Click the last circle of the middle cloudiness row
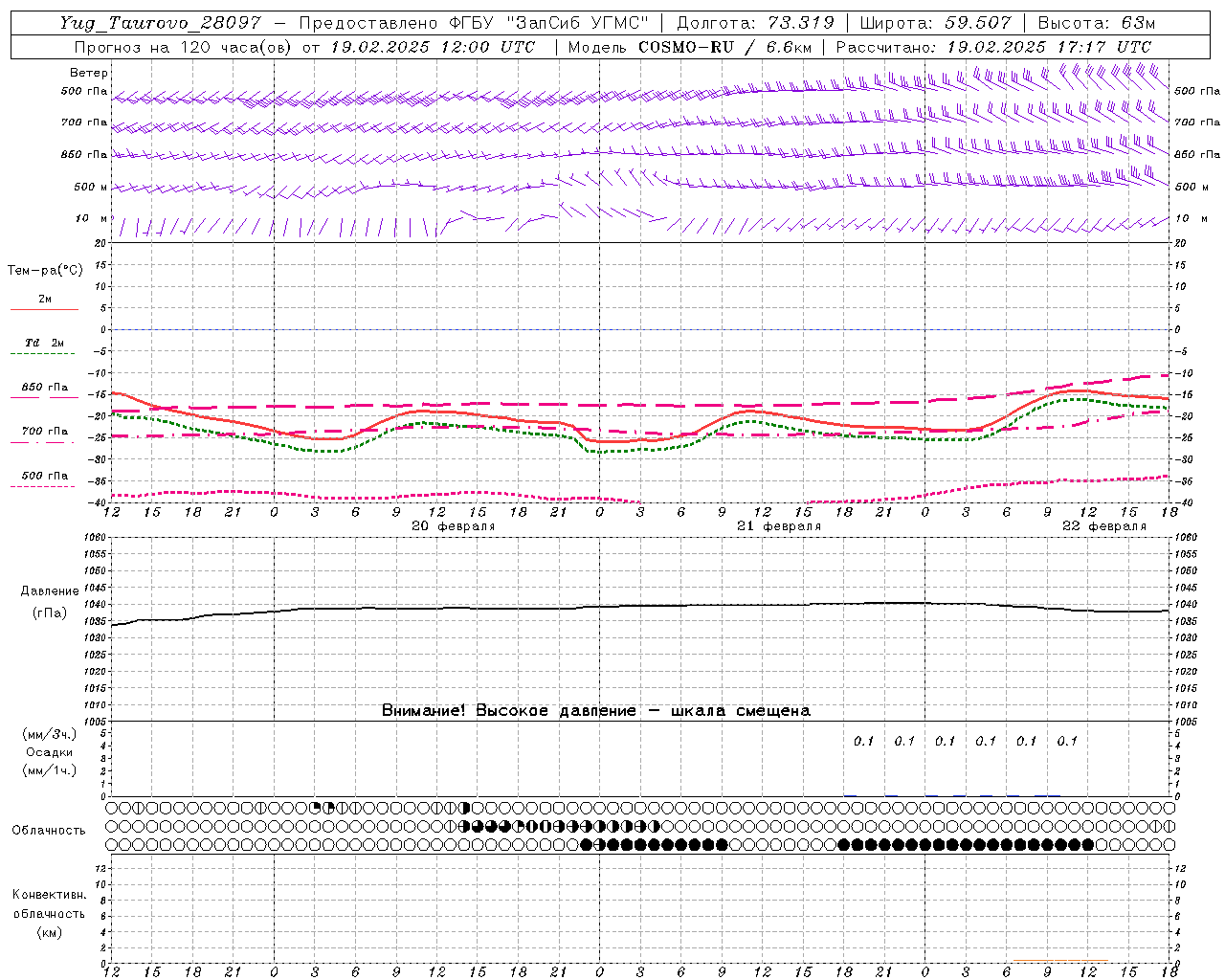The width and height of the screenshot is (1225, 980). coord(1169,826)
